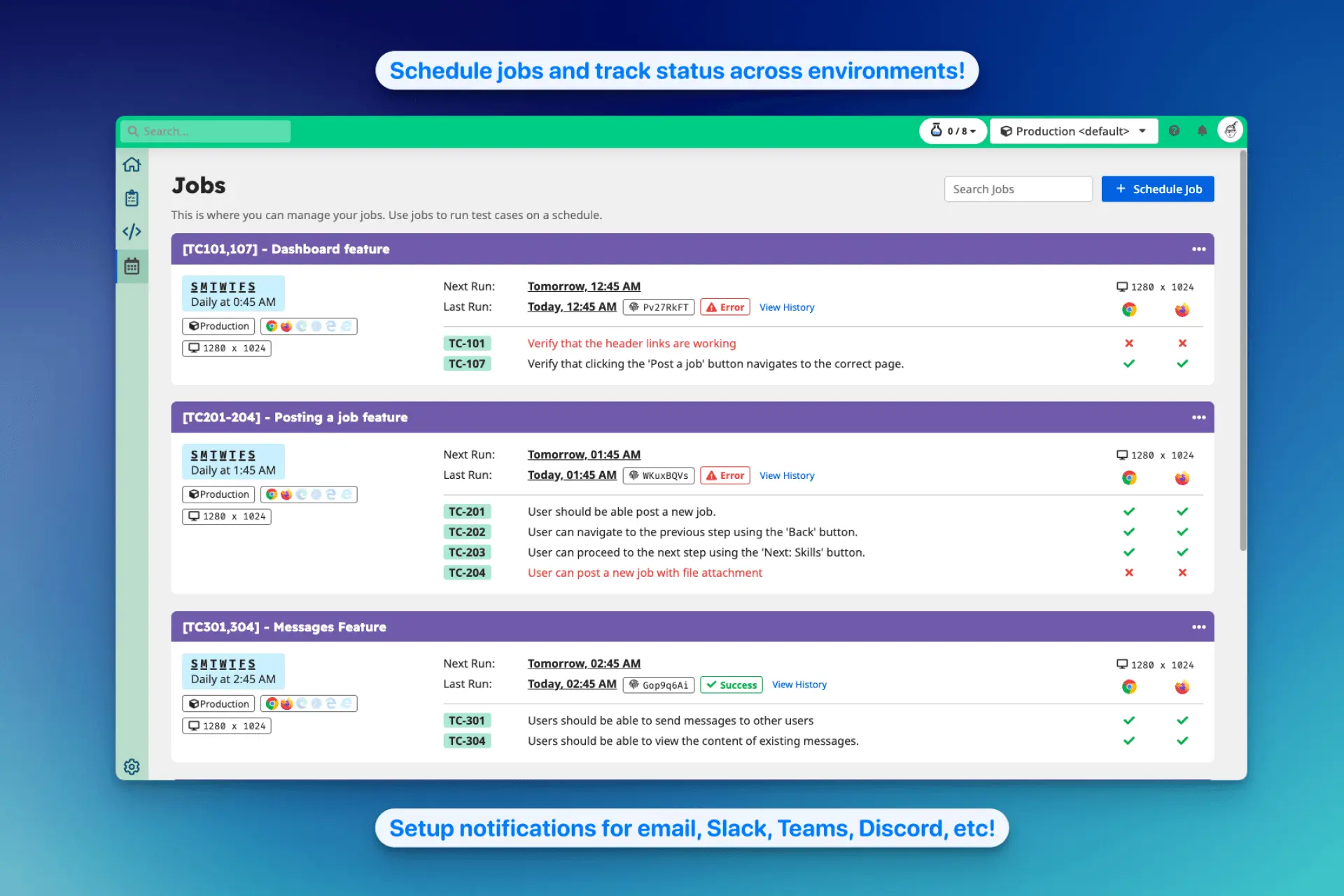Click Daily at 2:45 AM schedule badge
Screen dimensions: 1344x896
pos(233,671)
